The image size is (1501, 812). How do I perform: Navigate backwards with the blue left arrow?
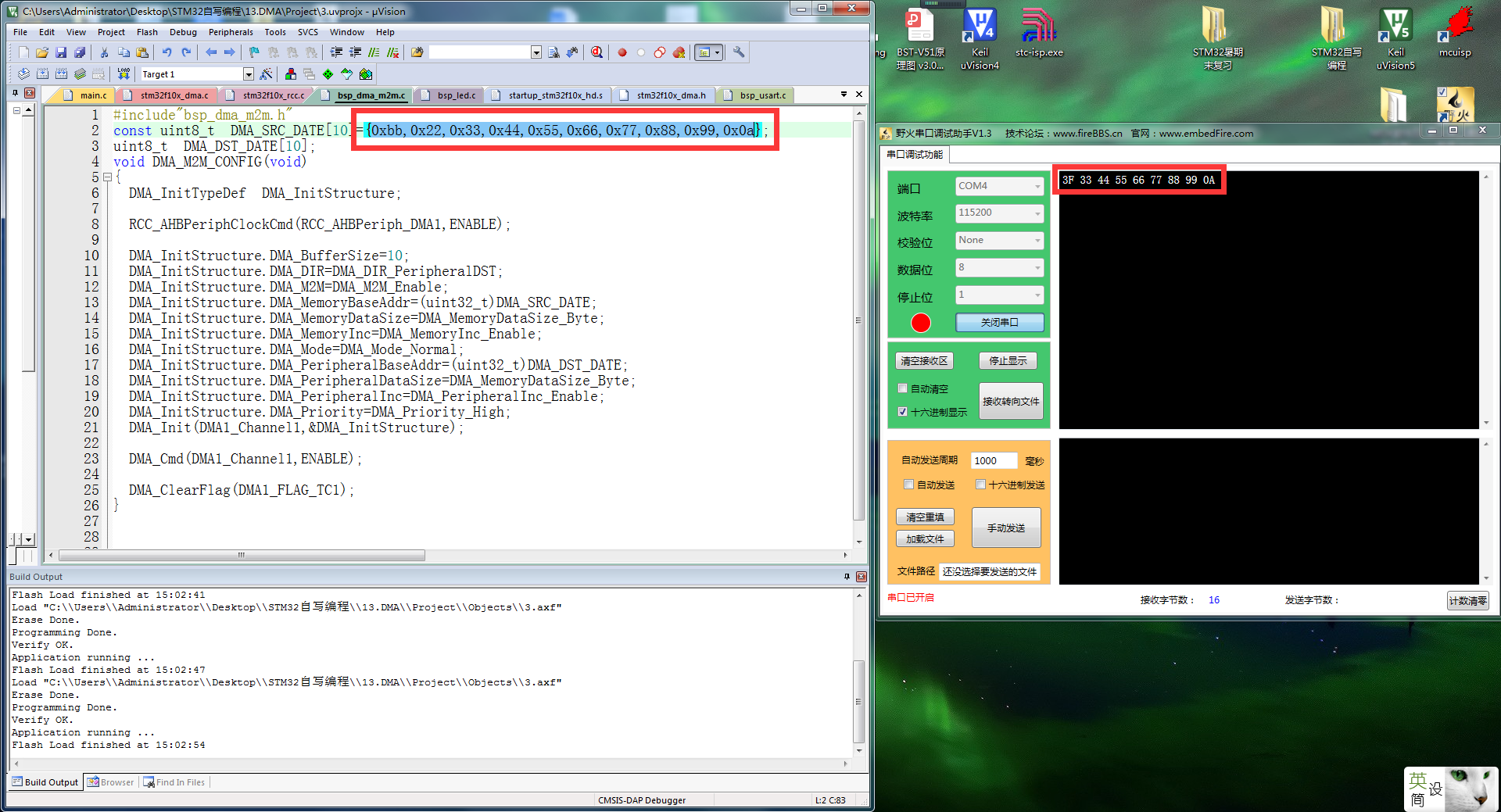pyautogui.click(x=211, y=52)
